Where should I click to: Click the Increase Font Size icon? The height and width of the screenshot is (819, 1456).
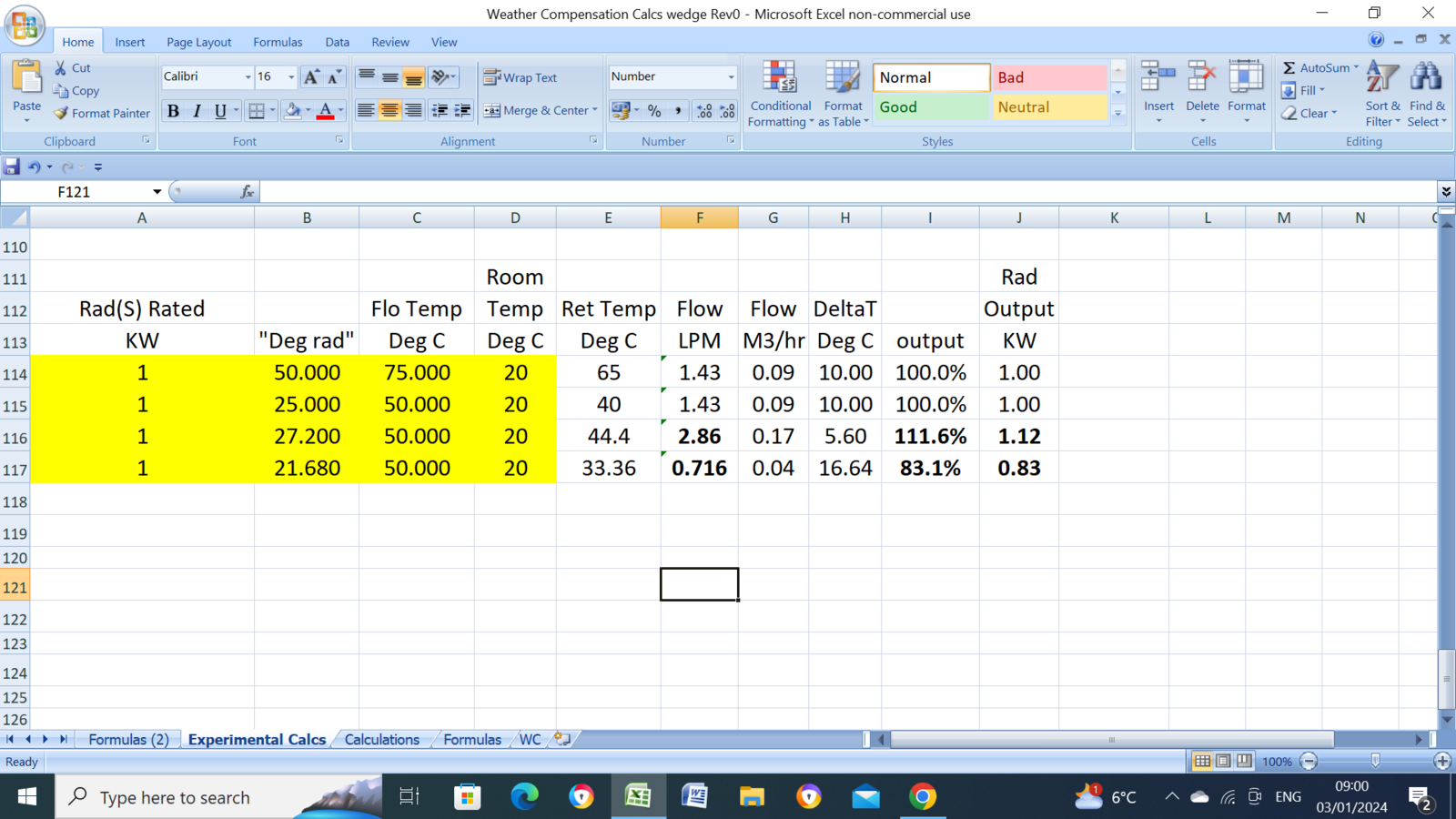[311, 77]
